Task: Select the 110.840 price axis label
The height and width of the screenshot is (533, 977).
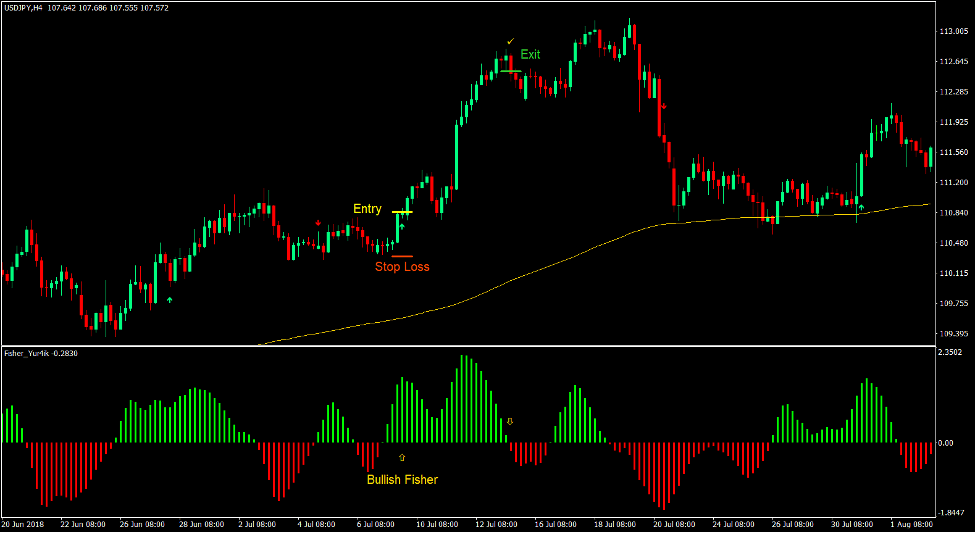Action: coord(953,213)
